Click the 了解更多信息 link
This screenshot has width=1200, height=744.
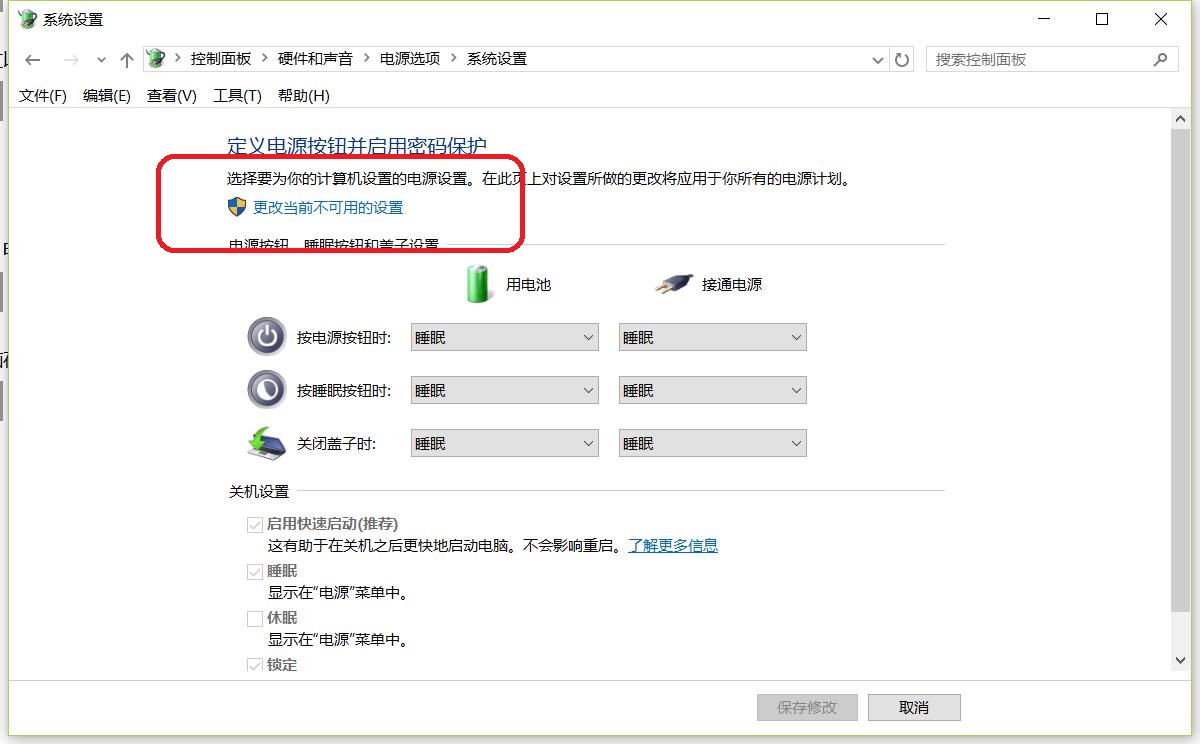pos(673,545)
